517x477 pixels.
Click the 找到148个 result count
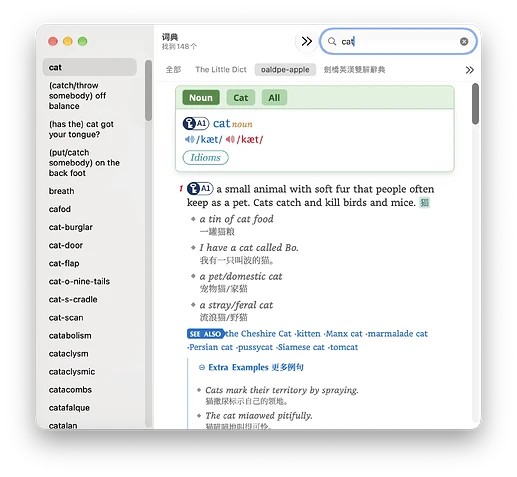[x=179, y=47]
